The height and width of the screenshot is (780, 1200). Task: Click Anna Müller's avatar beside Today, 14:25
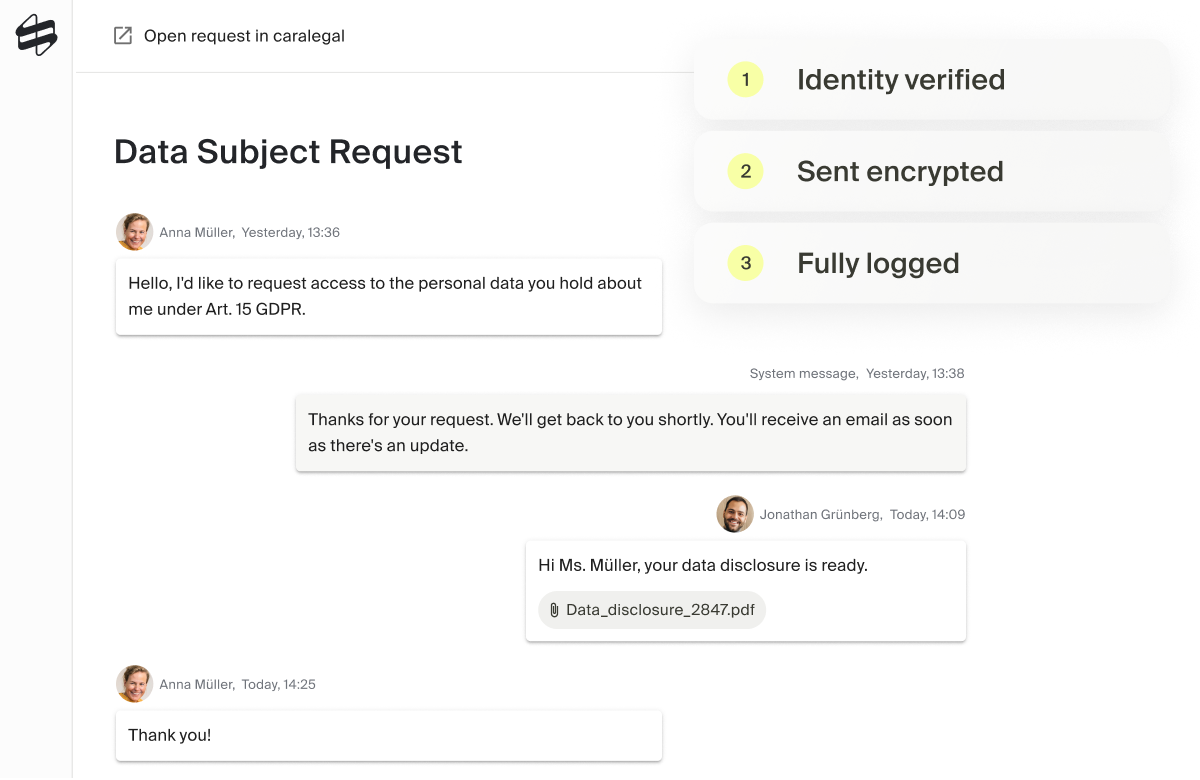(134, 684)
